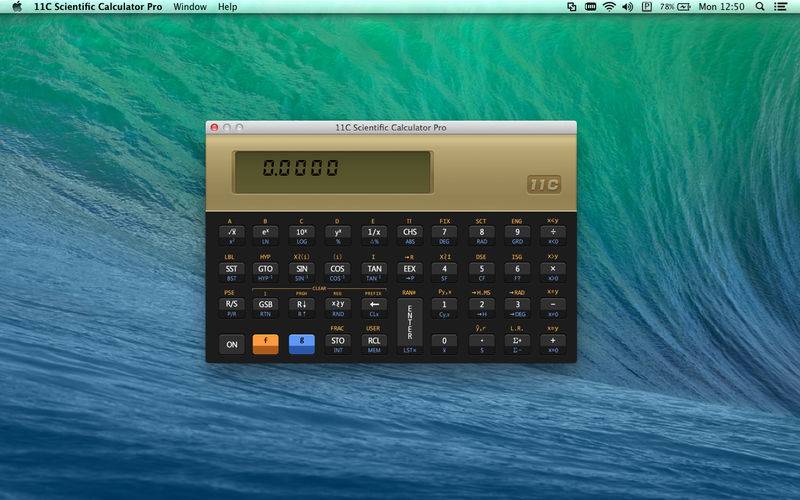The height and width of the screenshot is (500, 800).
Task: Click the boxed P icon in menu bar
Action: point(646,7)
